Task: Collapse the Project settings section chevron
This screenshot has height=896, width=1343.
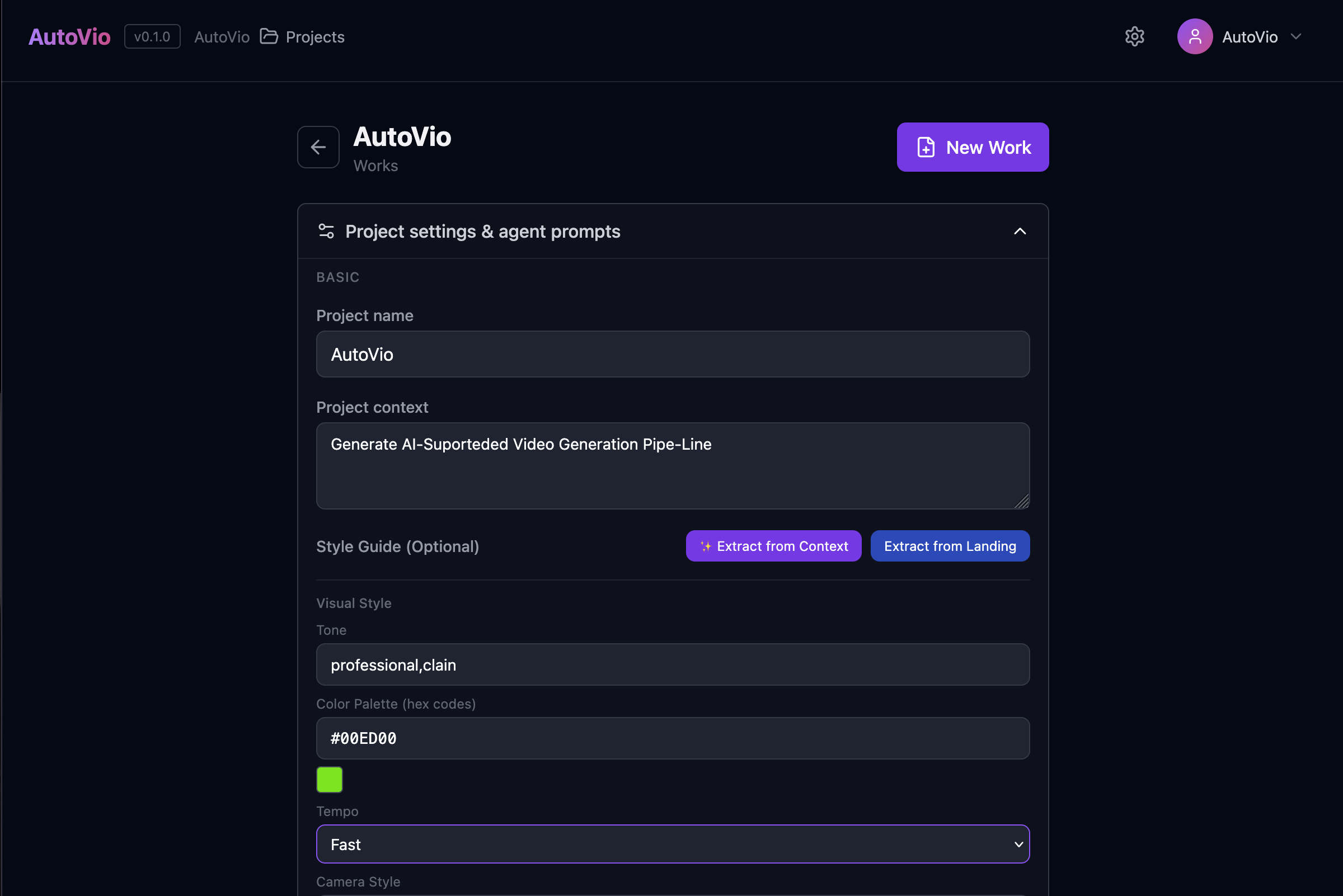Action: [x=1020, y=232]
